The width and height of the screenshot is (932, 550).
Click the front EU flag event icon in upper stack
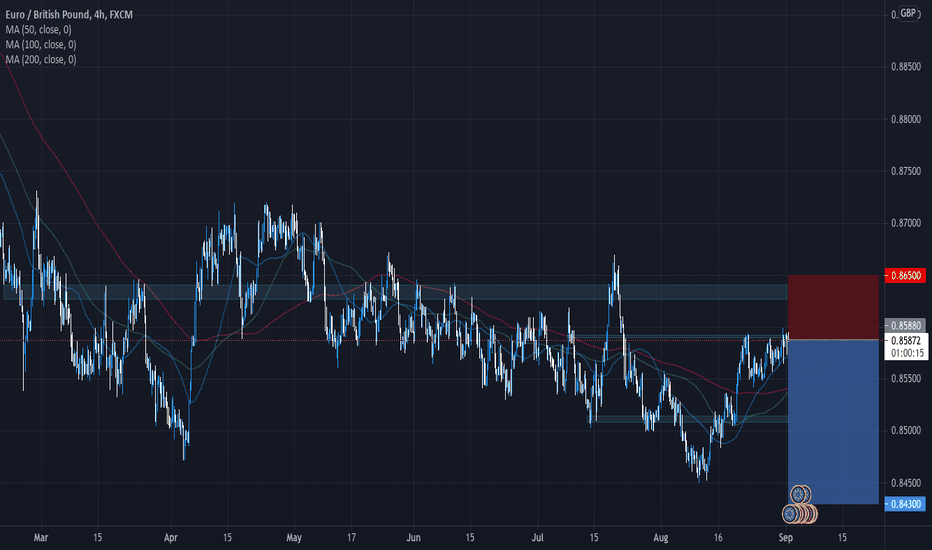point(798,494)
